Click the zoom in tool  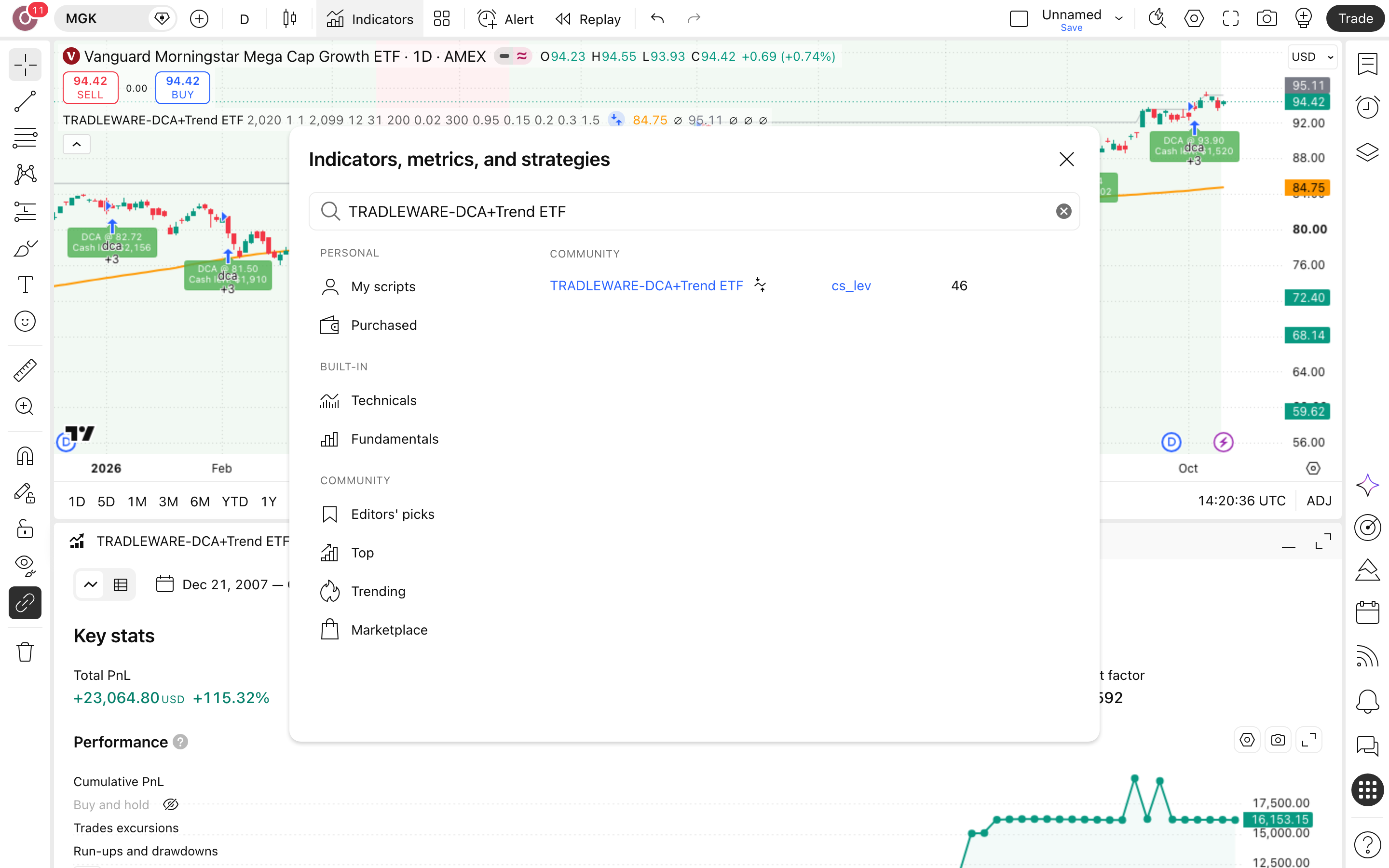click(25, 407)
